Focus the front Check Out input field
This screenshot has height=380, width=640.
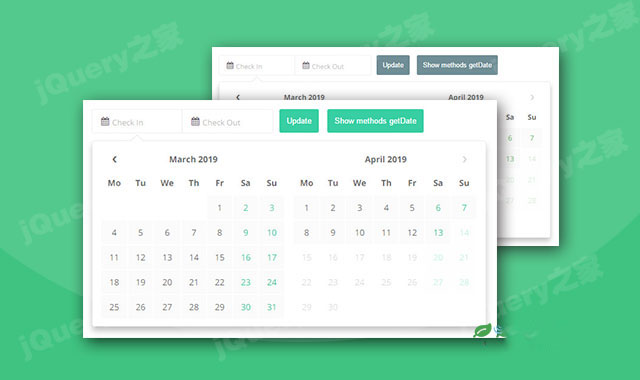(227, 121)
